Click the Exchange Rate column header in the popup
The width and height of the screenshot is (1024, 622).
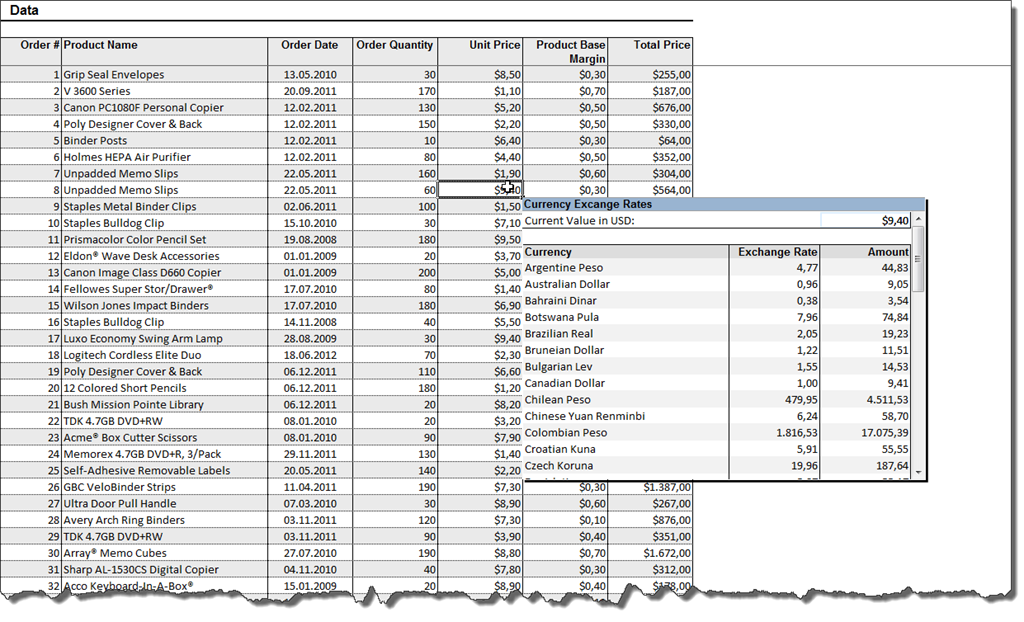(774, 252)
